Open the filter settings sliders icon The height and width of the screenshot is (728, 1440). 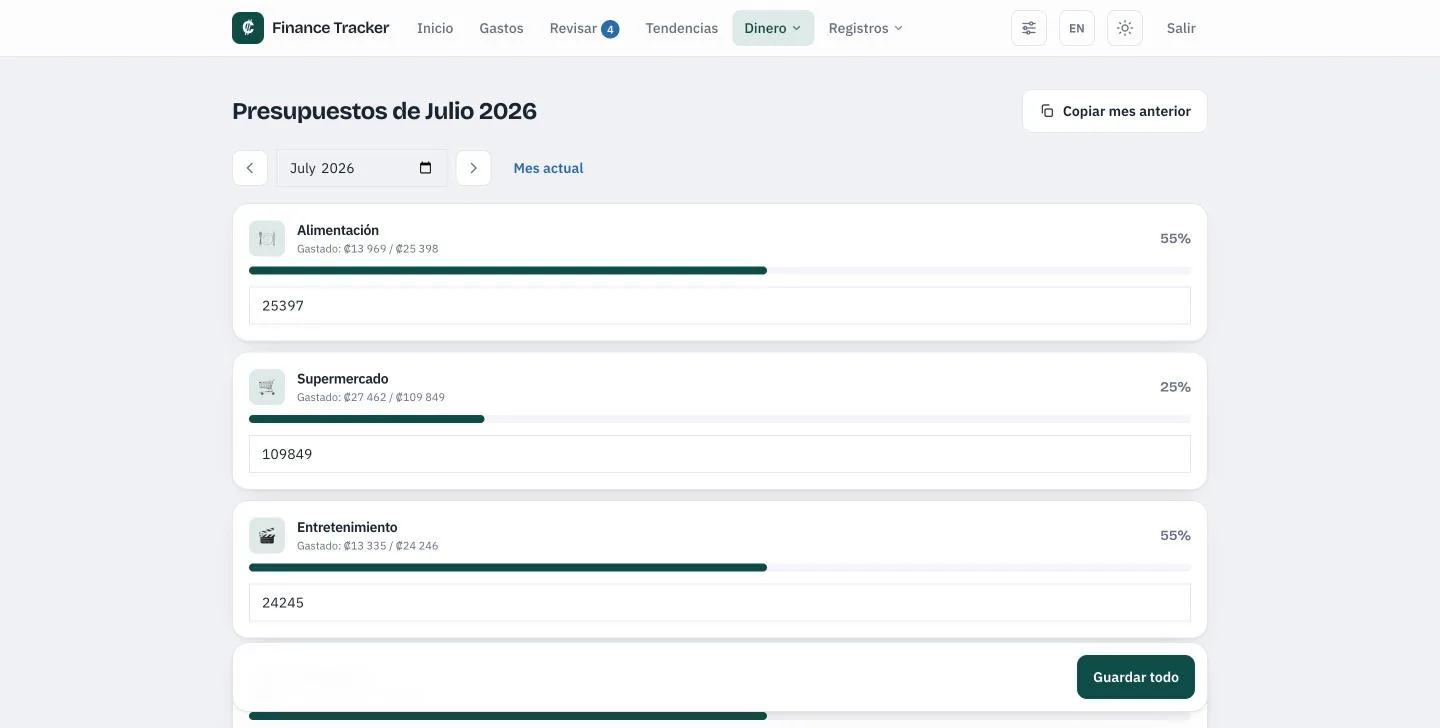click(1029, 28)
